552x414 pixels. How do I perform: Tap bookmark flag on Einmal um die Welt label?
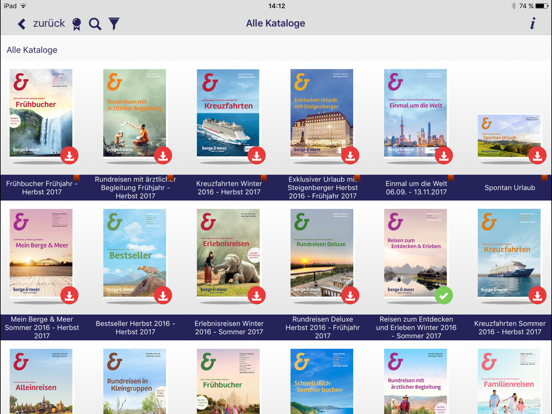451,178
